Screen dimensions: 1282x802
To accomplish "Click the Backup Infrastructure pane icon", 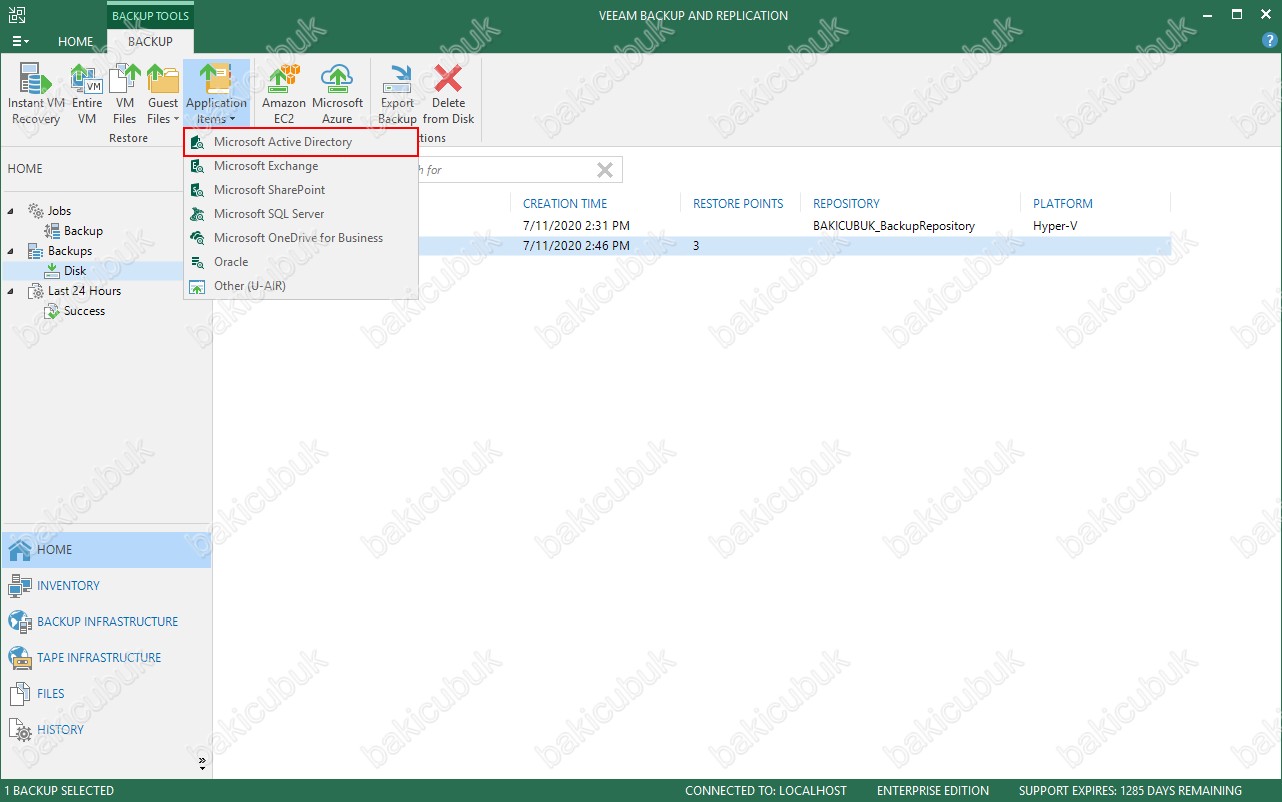I will (x=20, y=622).
